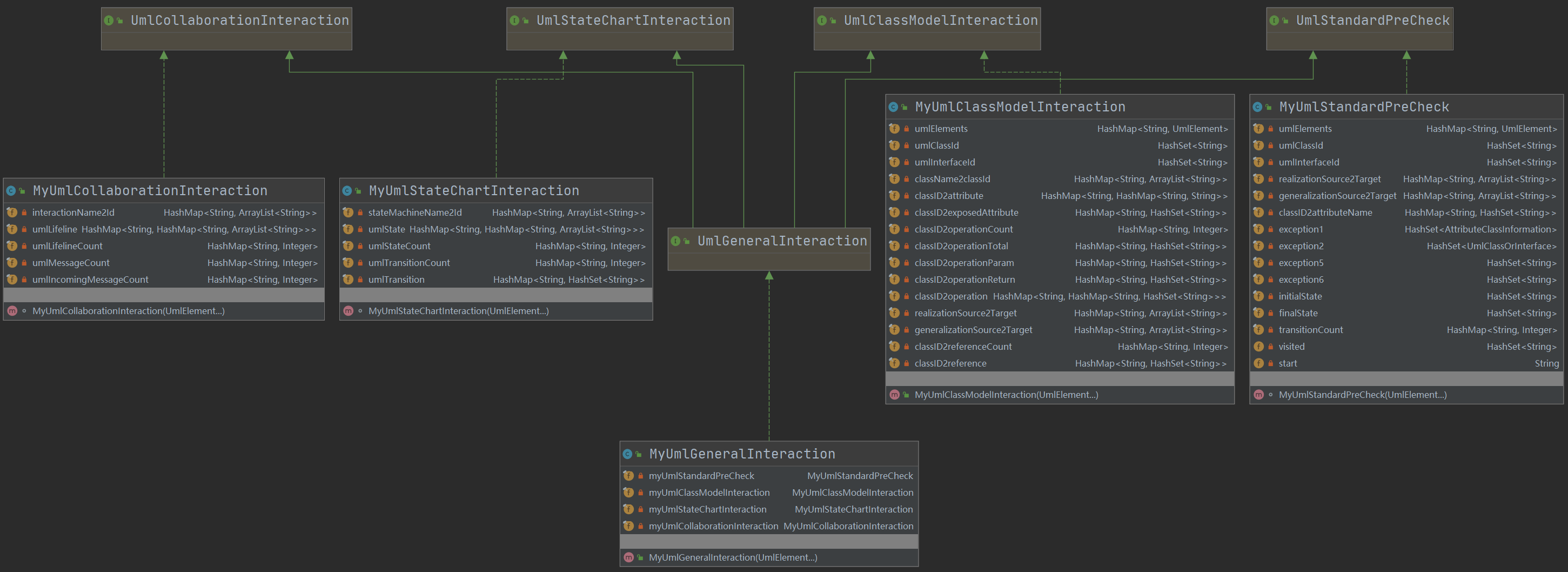Click the interface icon of UmlStateChartInteraction
Image resolution: width=1568 pixels, height=572 pixels.
click(x=514, y=21)
